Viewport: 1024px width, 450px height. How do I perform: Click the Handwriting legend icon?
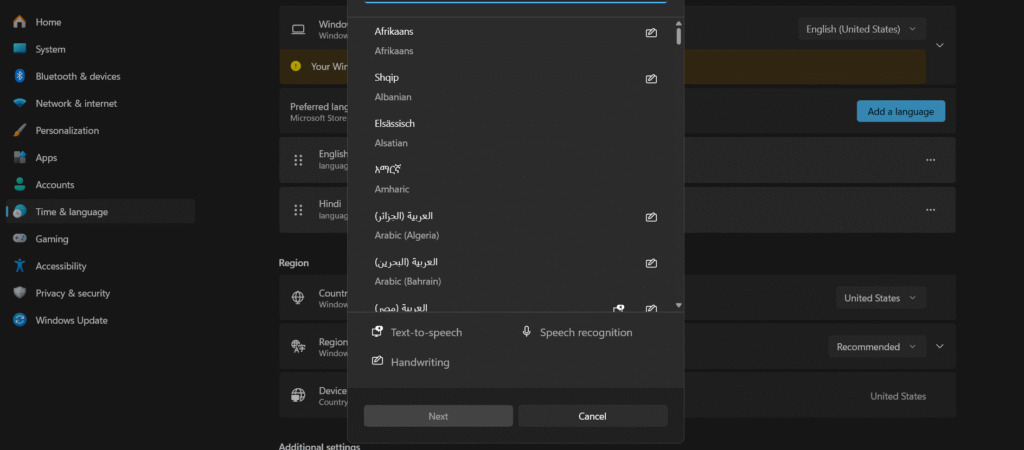[x=377, y=361]
